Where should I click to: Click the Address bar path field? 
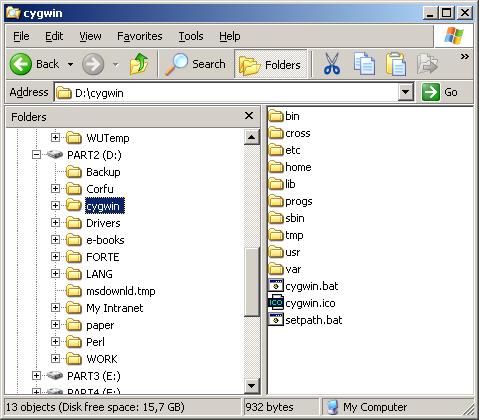(x=227, y=92)
